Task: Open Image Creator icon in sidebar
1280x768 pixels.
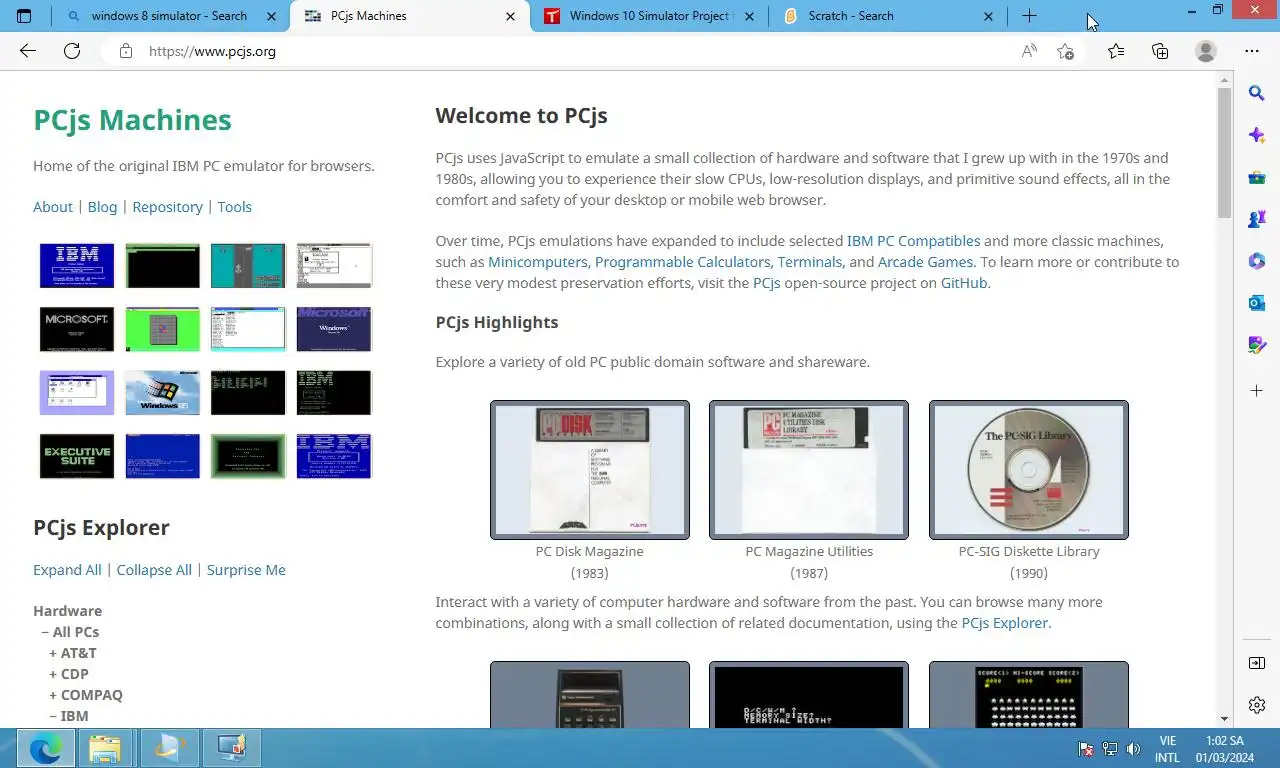Action: tap(1257, 345)
